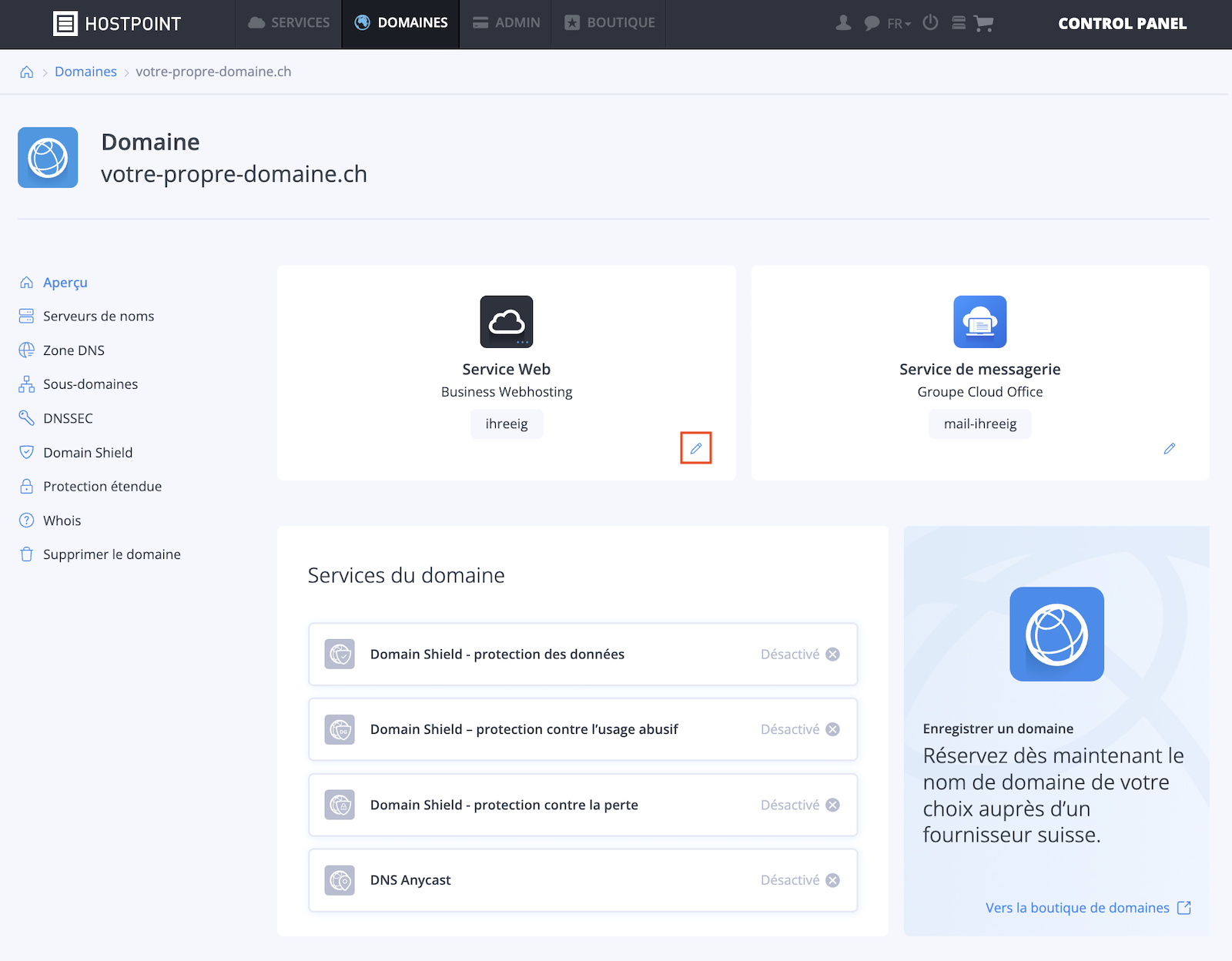Click the Control Panel title

point(1122,24)
